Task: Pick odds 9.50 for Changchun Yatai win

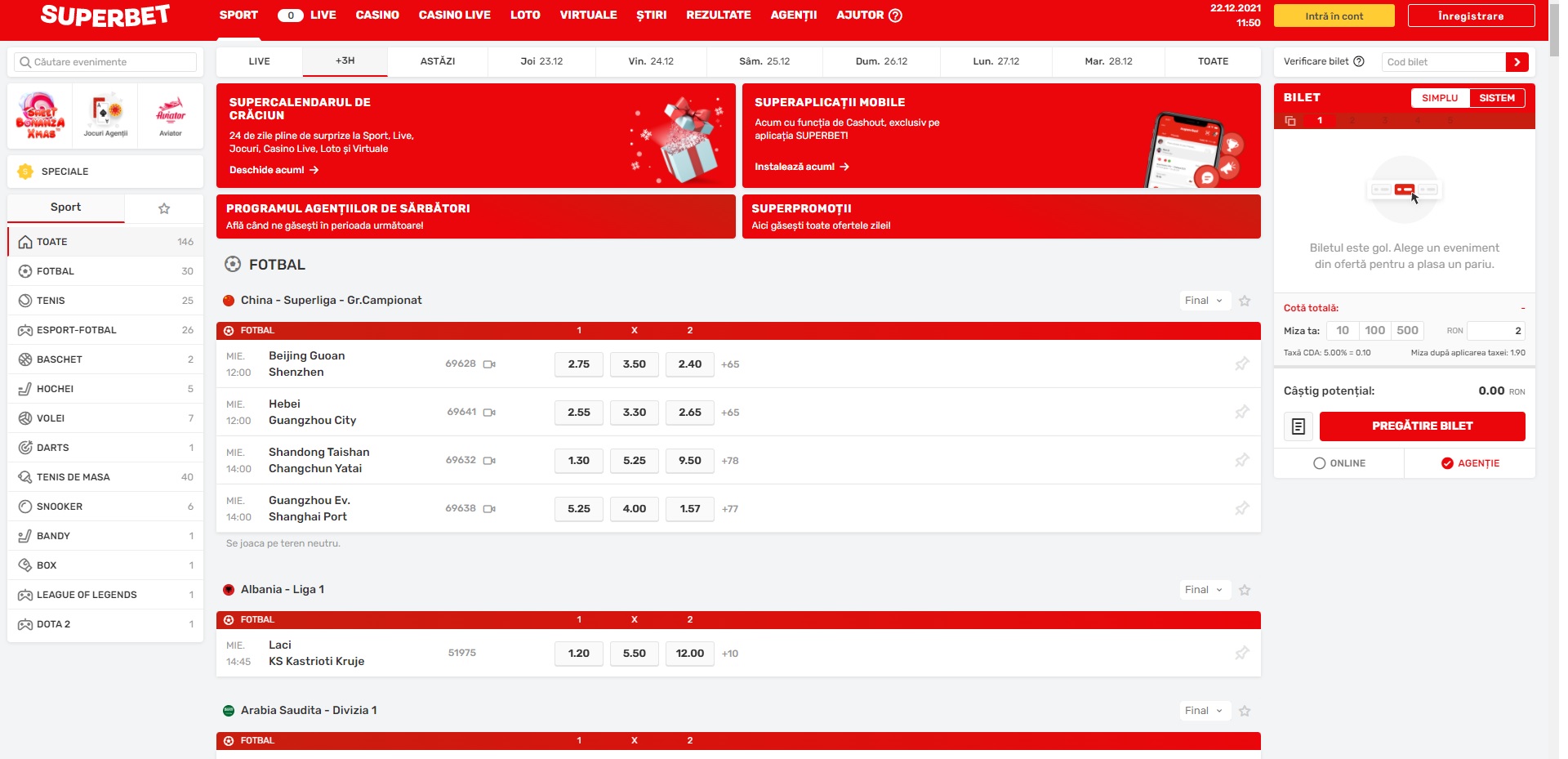Action: [x=690, y=461]
